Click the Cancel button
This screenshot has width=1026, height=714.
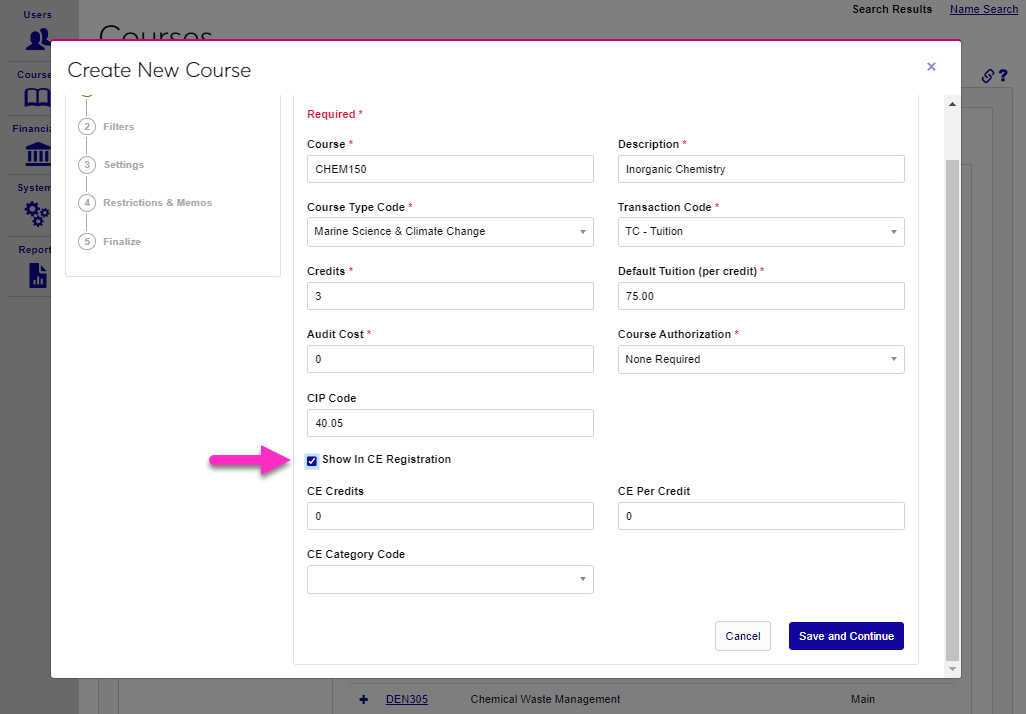coord(742,637)
